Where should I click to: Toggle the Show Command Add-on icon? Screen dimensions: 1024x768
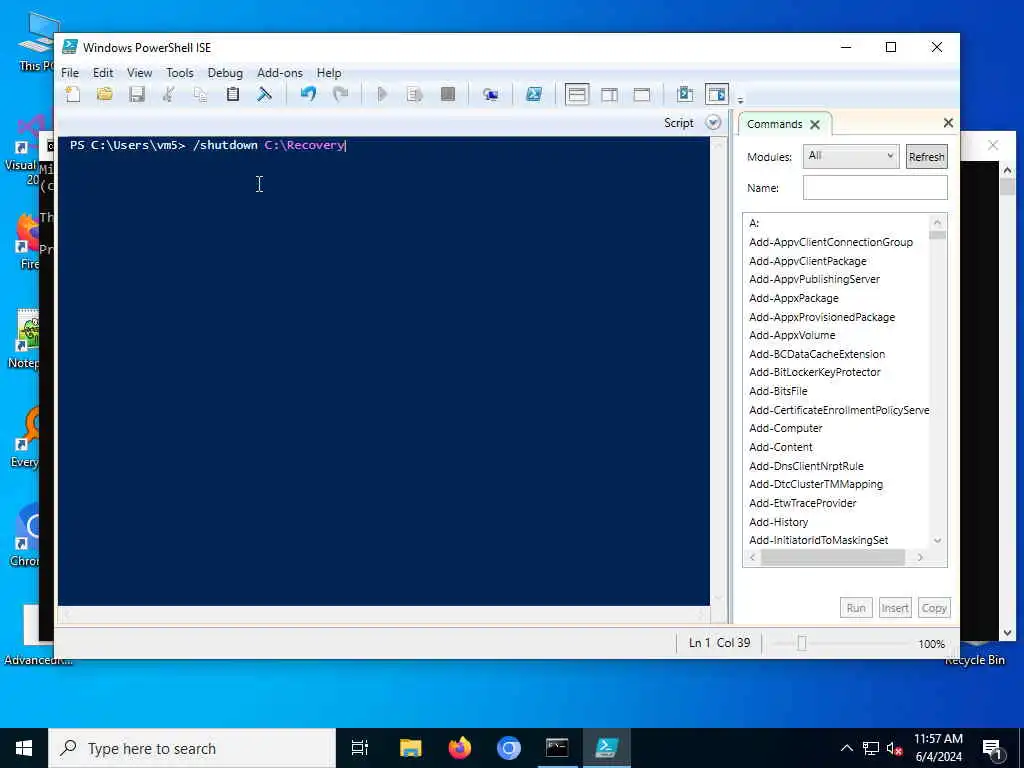click(716, 95)
